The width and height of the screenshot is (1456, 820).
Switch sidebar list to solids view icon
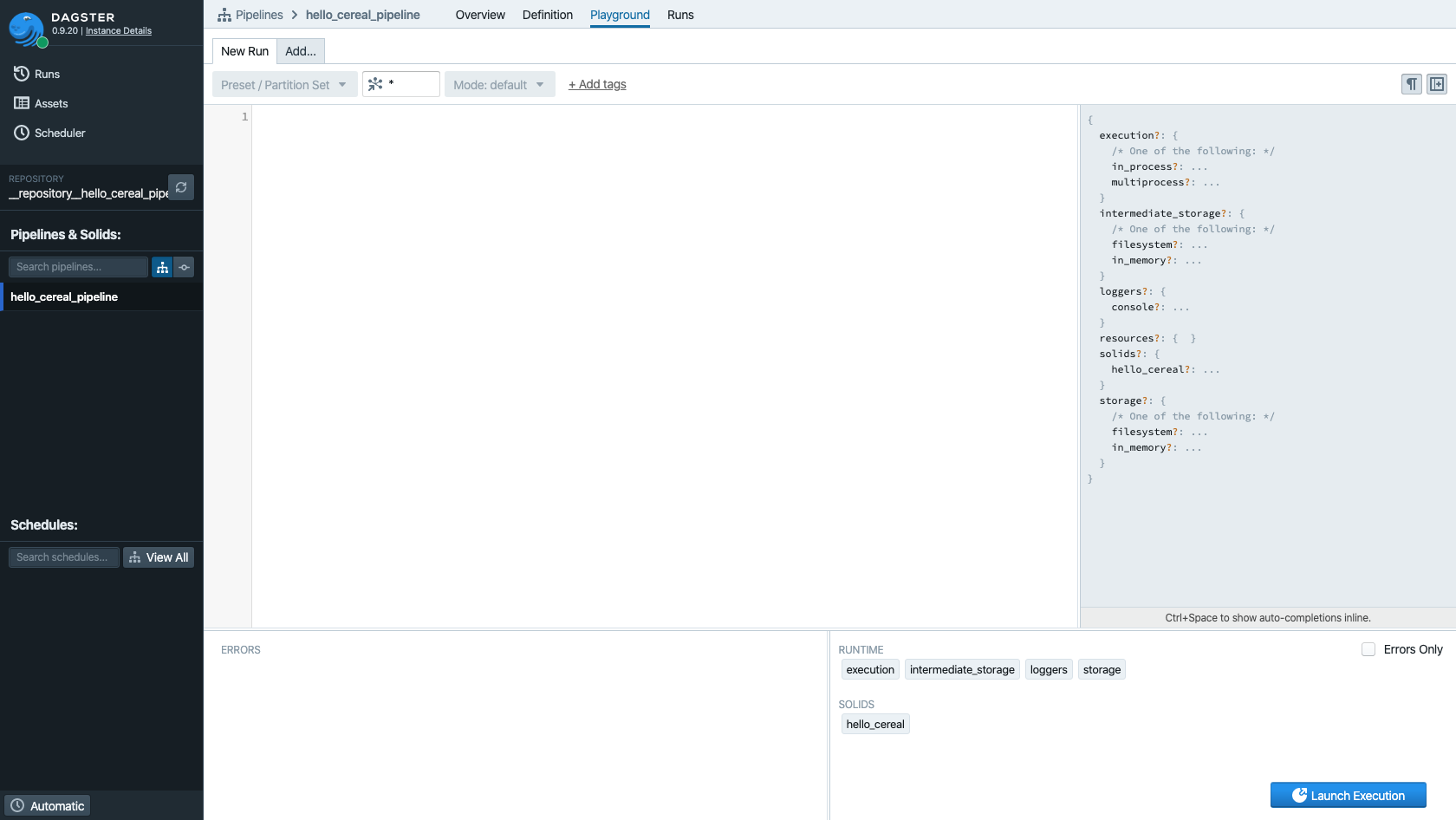click(x=184, y=267)
